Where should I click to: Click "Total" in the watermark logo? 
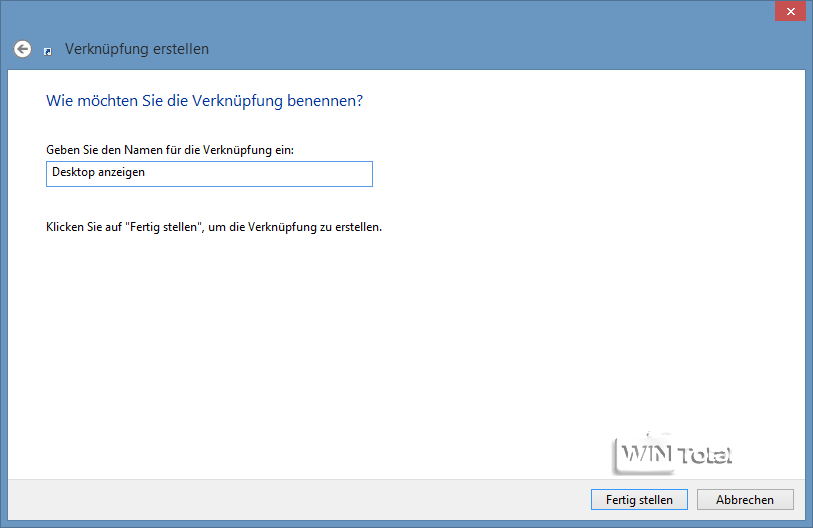[704, 456]
